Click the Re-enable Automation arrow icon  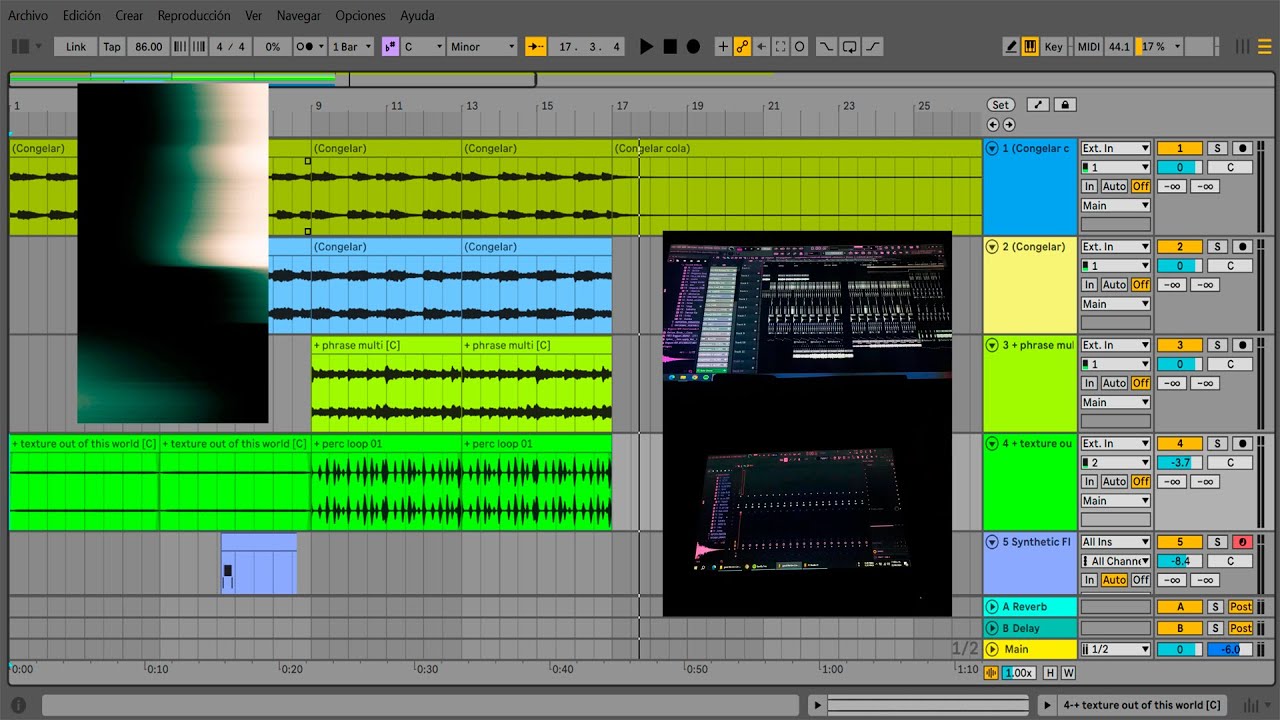[762, 47]
